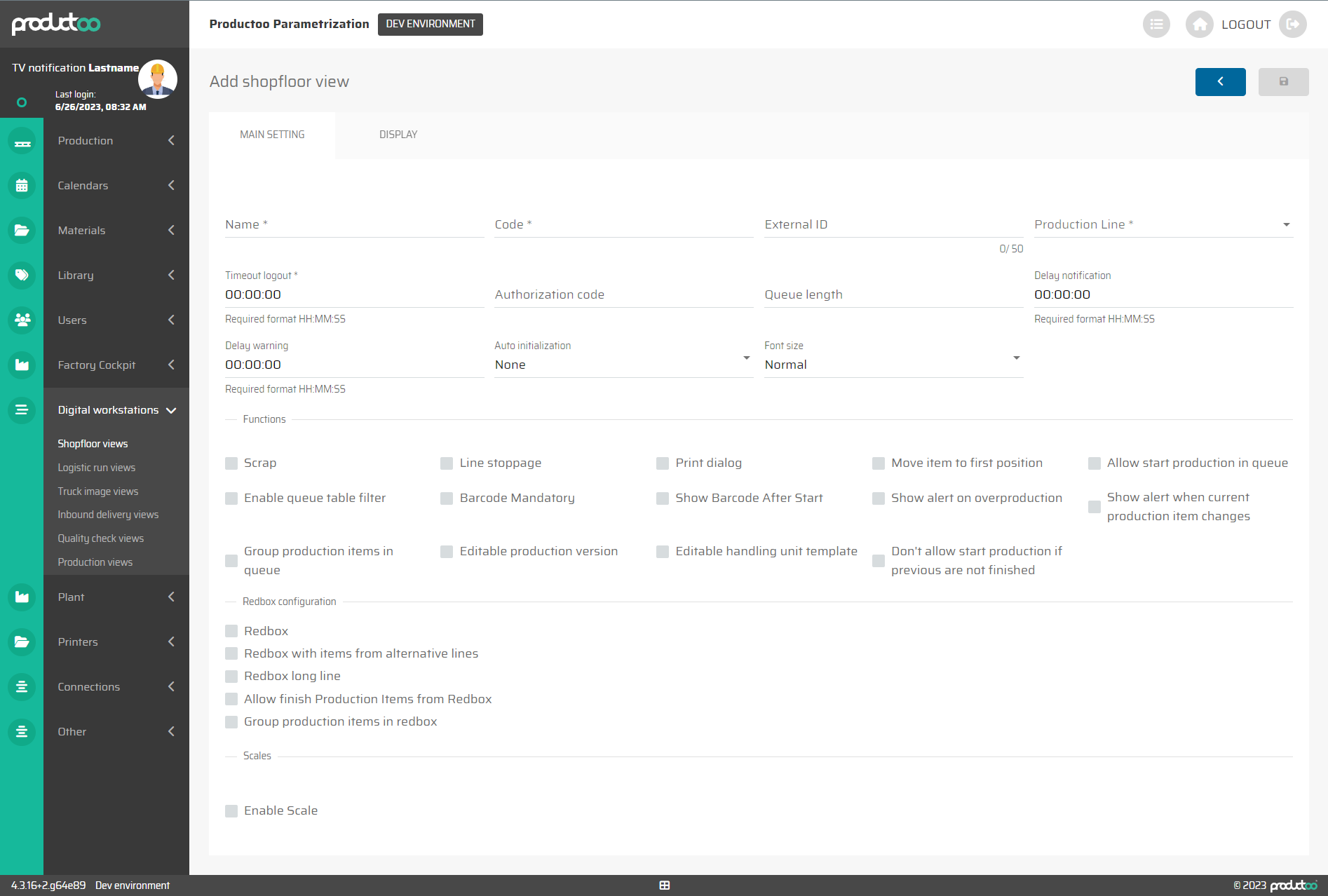Click the user avatar picture

coord(157,79)
